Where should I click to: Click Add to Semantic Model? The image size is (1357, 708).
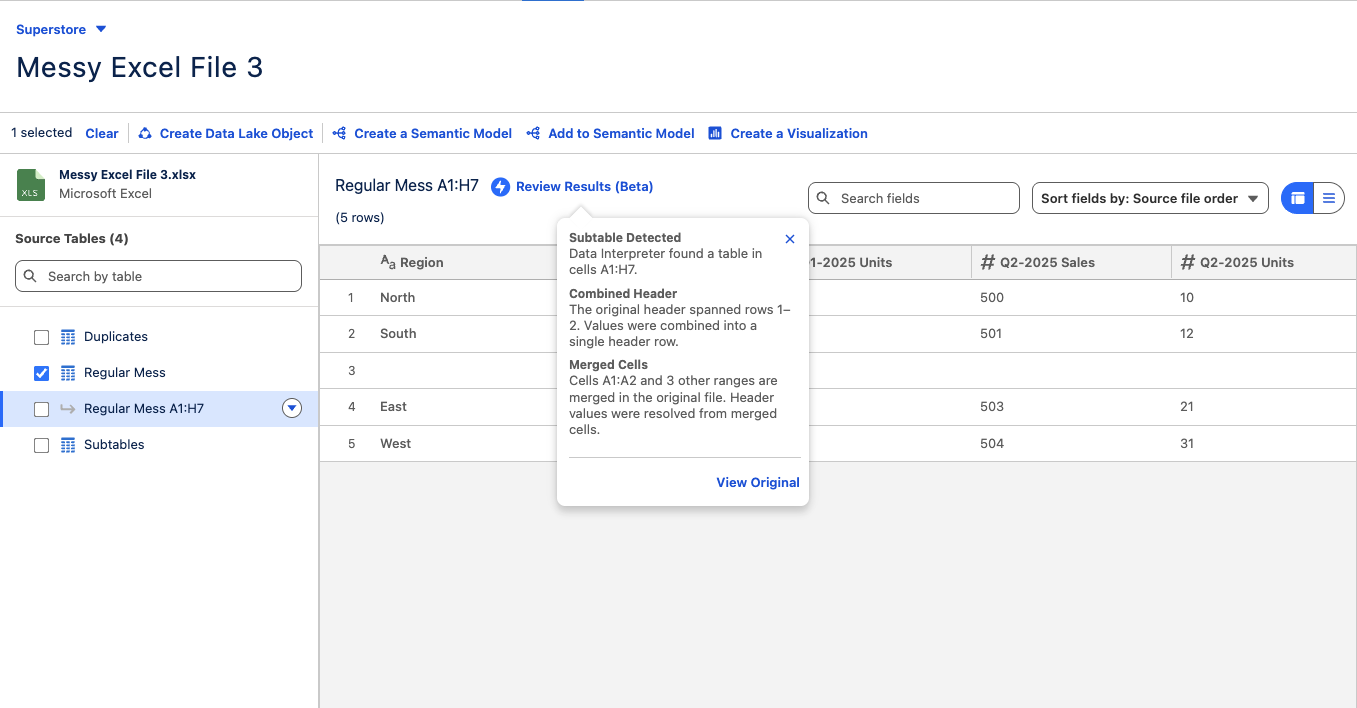tap(621, 133)
